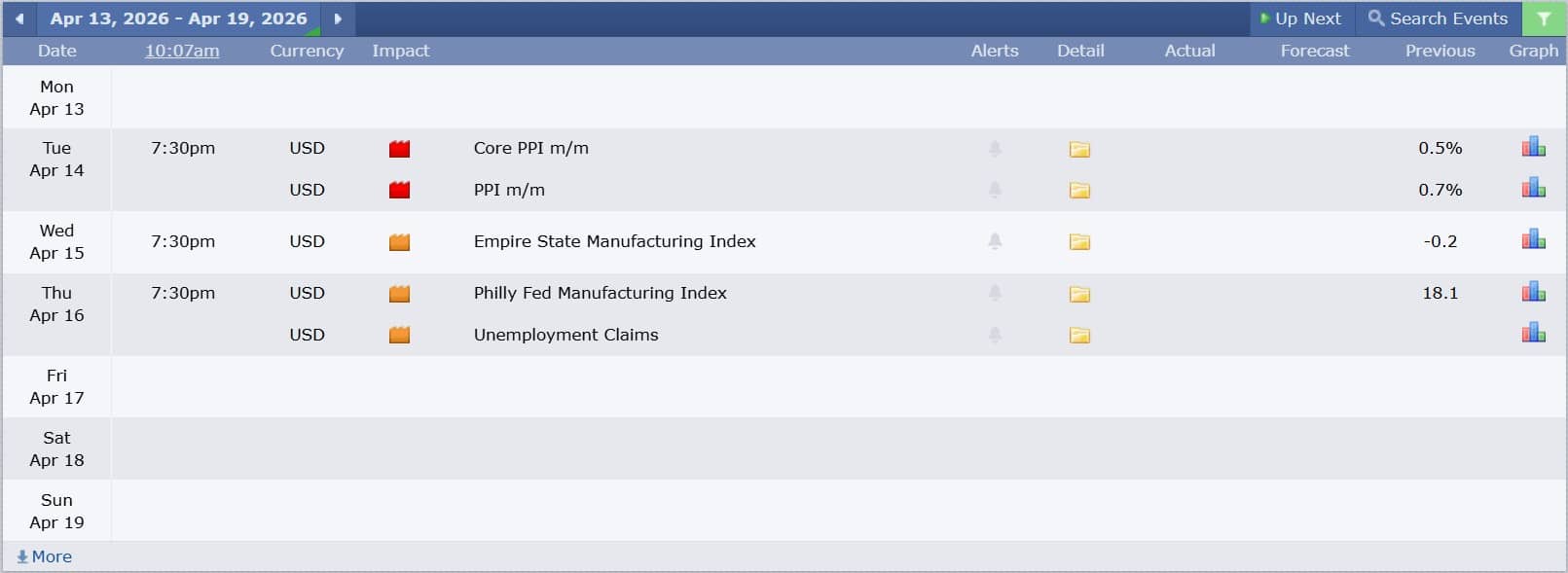Open date range Apr 13 - Apr 19
The image size is (1568, 573).
[178, 18]
